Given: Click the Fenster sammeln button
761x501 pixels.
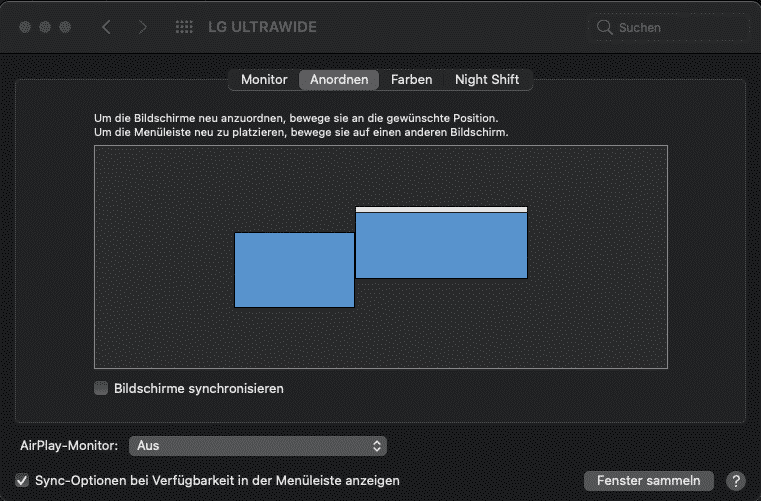Looking at the screenshot, I should [x=648, y=480].
